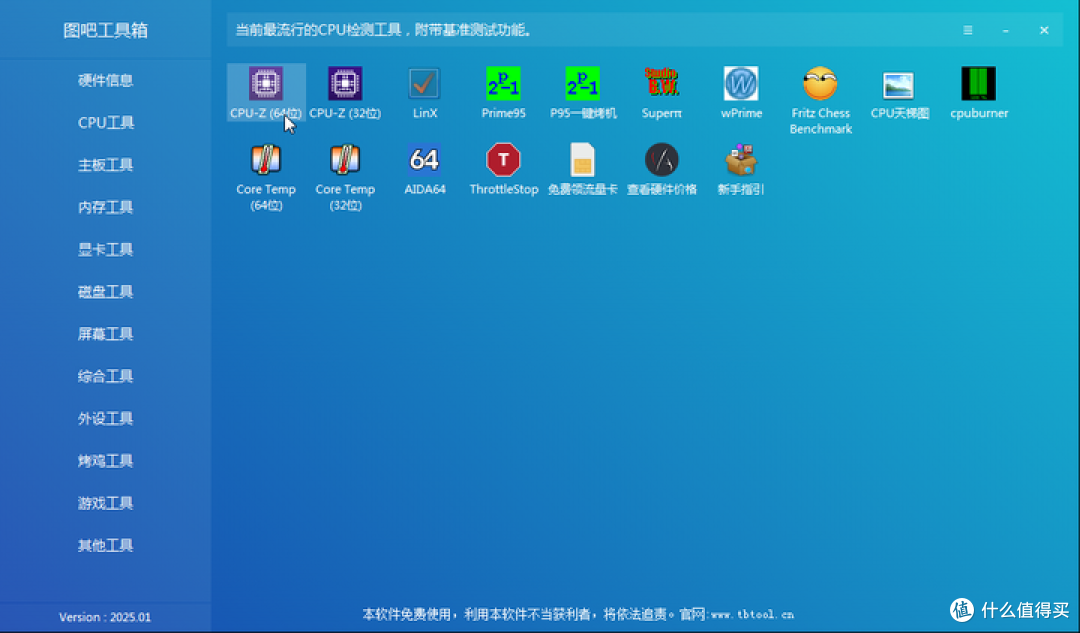Open P95一键烤机 icon
This screenshot has width=1080, height=633.
click(x=583, y=92)
